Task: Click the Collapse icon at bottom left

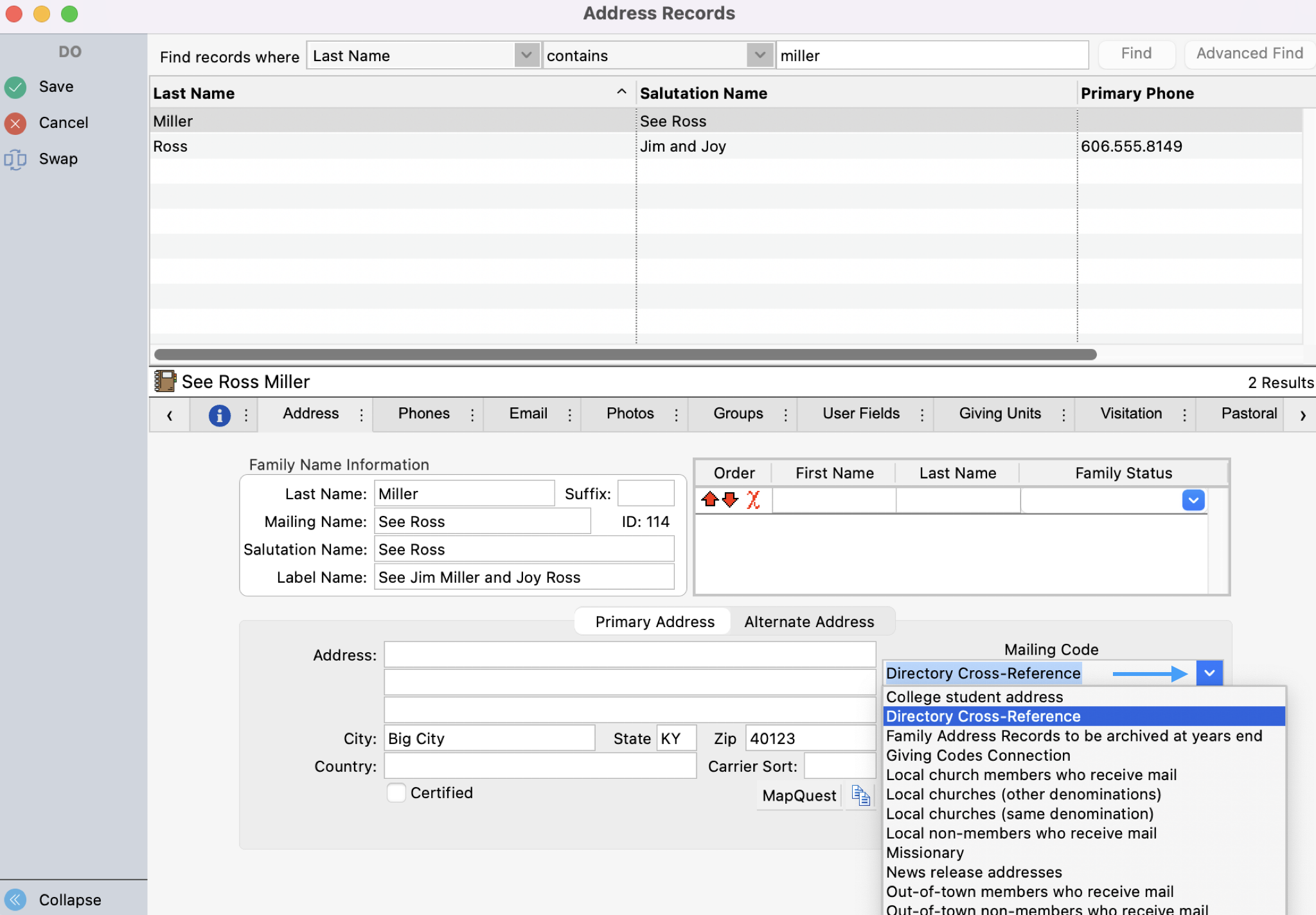Action: [x=16, y=899]
